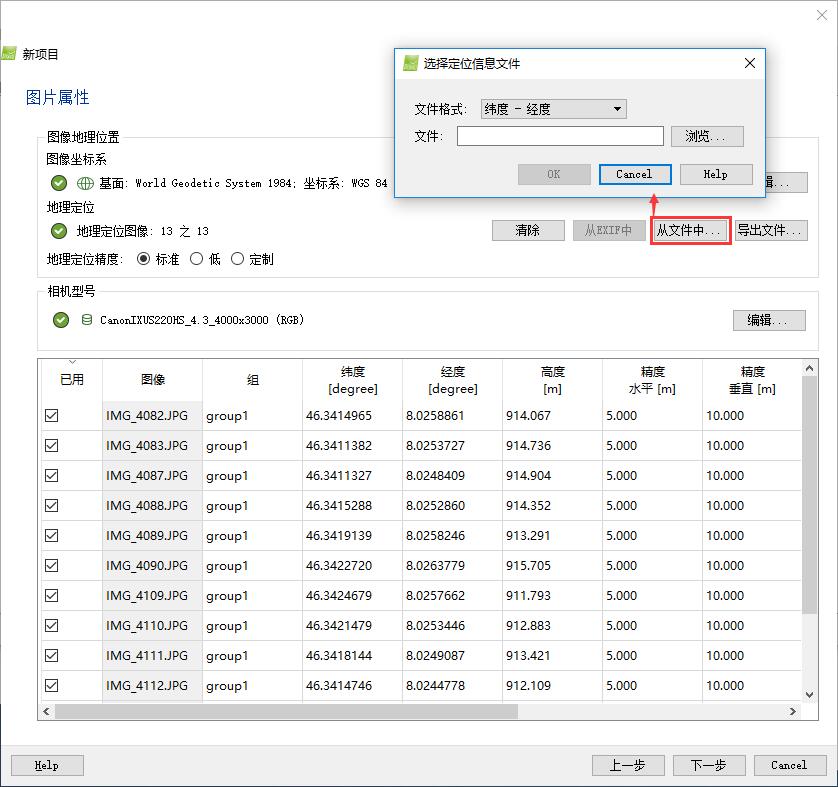This screenshot has width=838, height=787.
Task: Click the green check icon beside 基面
Action: [59, 183]
